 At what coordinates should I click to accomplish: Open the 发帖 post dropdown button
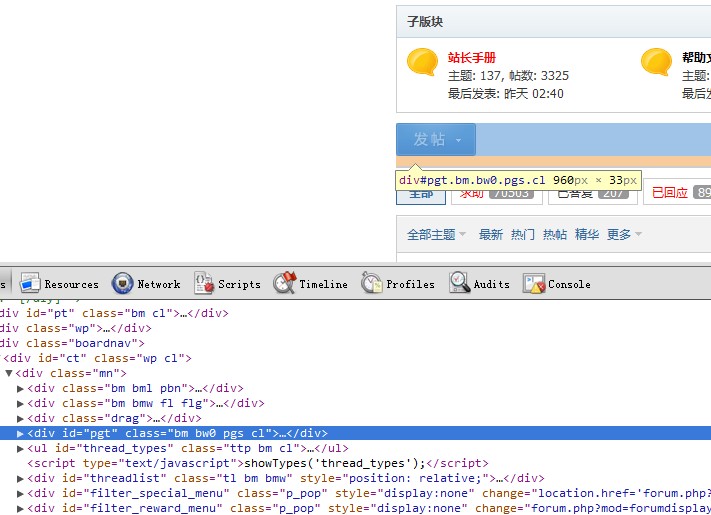point(436,139)
